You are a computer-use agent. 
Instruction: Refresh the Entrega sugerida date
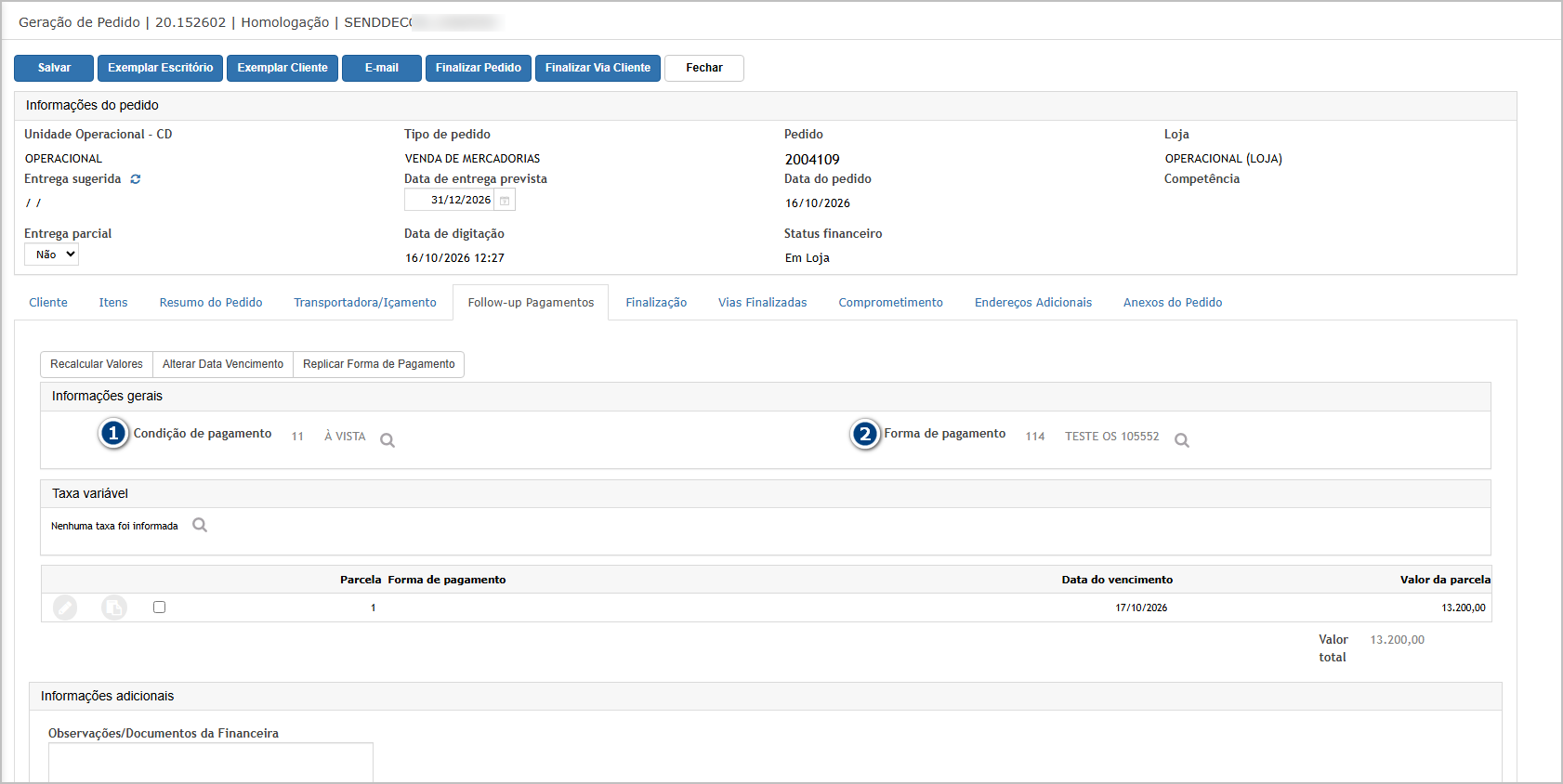pos(136,179)
